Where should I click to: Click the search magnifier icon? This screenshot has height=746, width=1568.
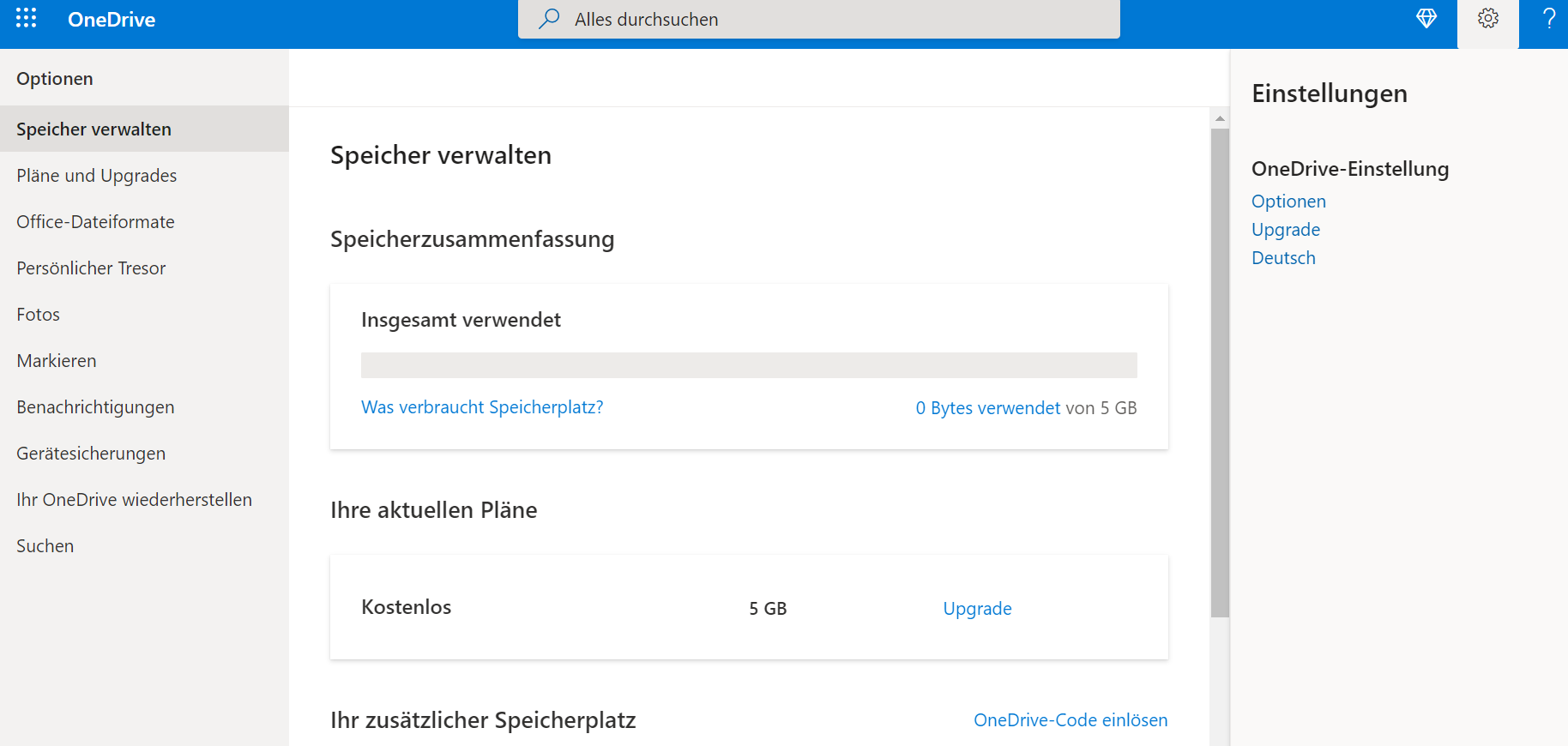[549, 19]
